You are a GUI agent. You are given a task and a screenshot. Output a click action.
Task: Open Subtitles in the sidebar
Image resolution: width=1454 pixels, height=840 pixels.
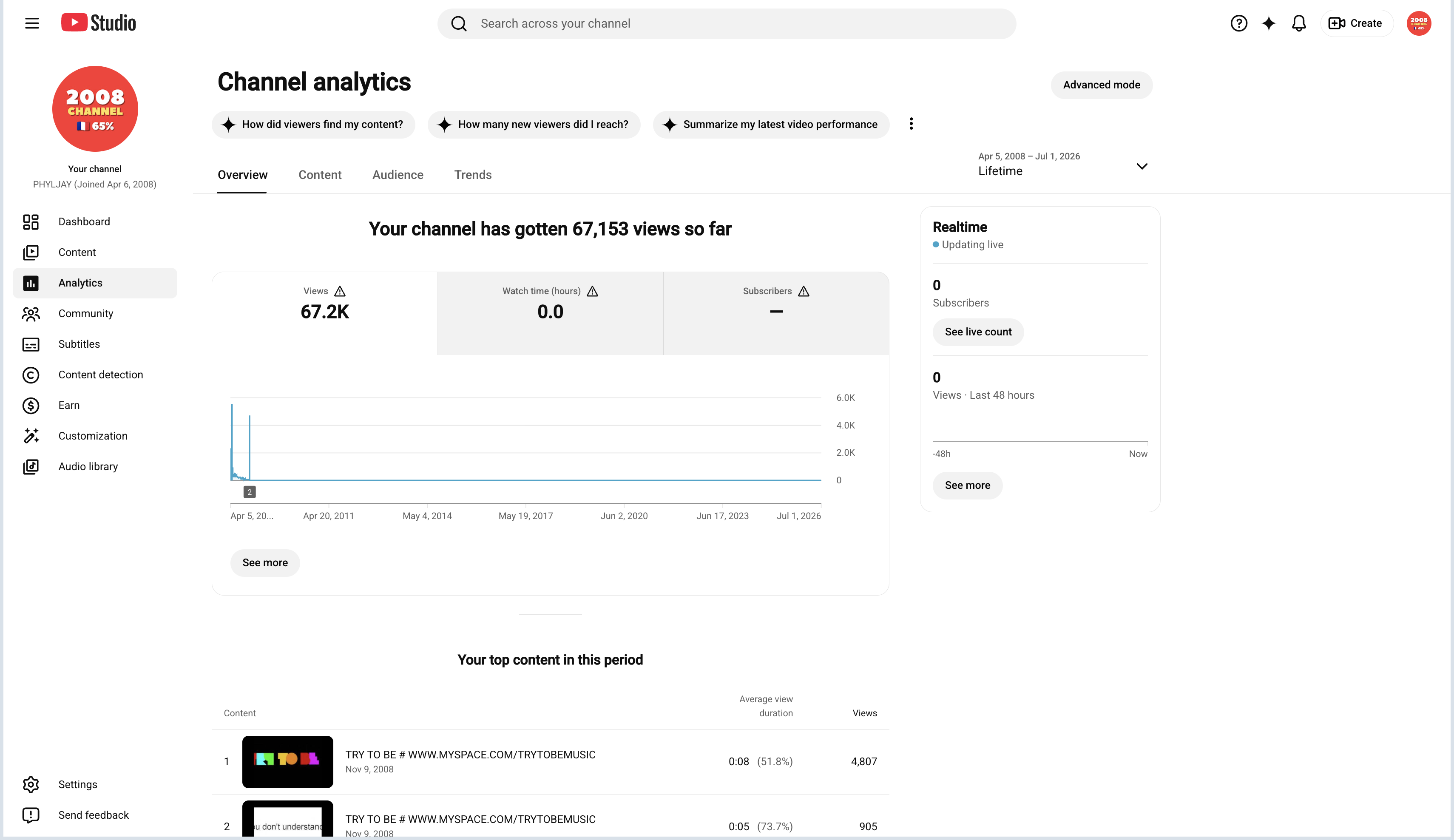pyautogui.click(x=95, y=344)
